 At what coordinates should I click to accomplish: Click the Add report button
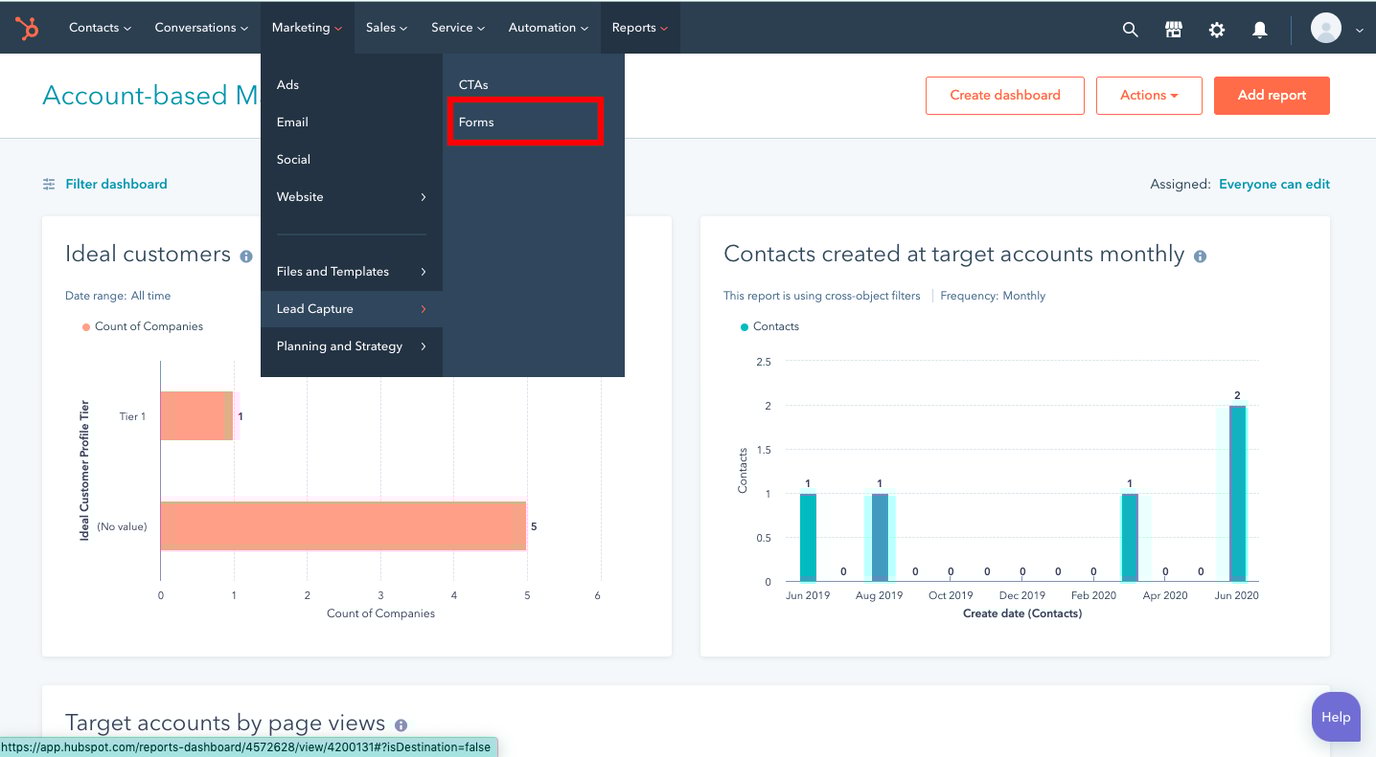(x=1271, y=95)
